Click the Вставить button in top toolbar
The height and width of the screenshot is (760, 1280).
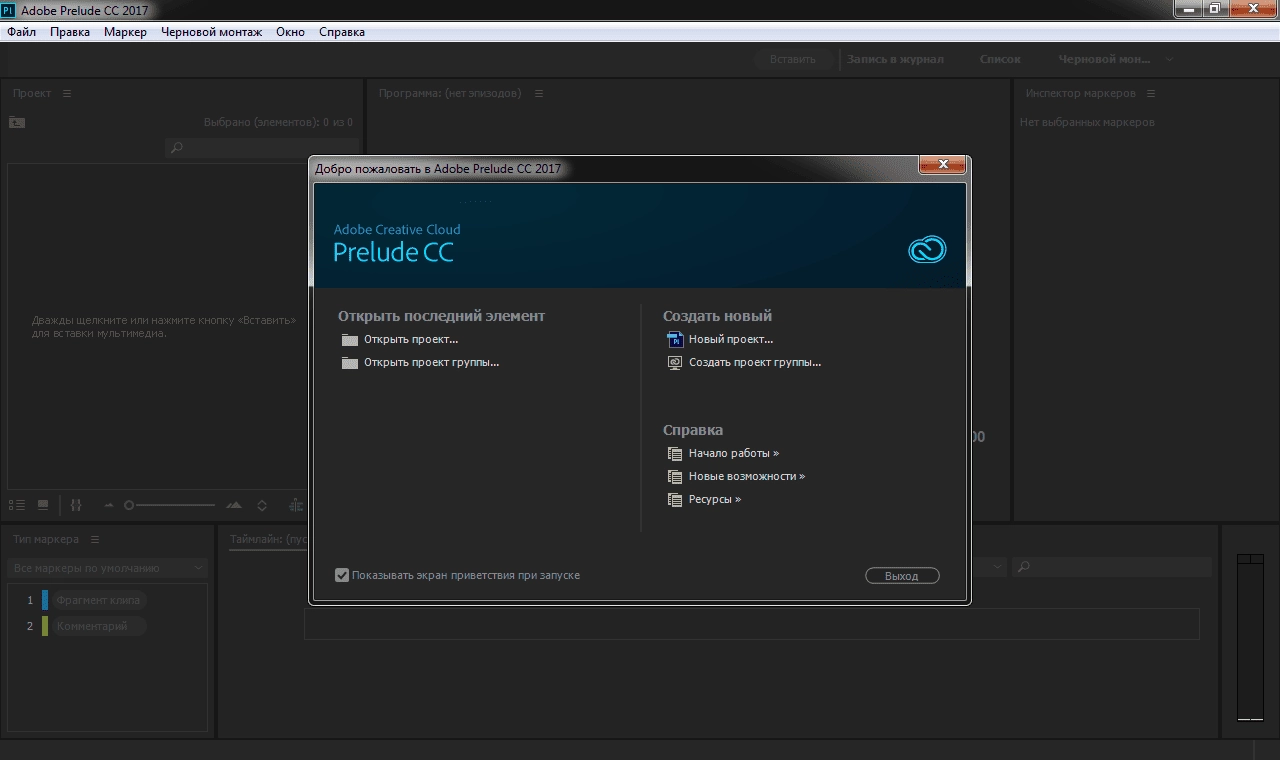click(x=793, y=59)
